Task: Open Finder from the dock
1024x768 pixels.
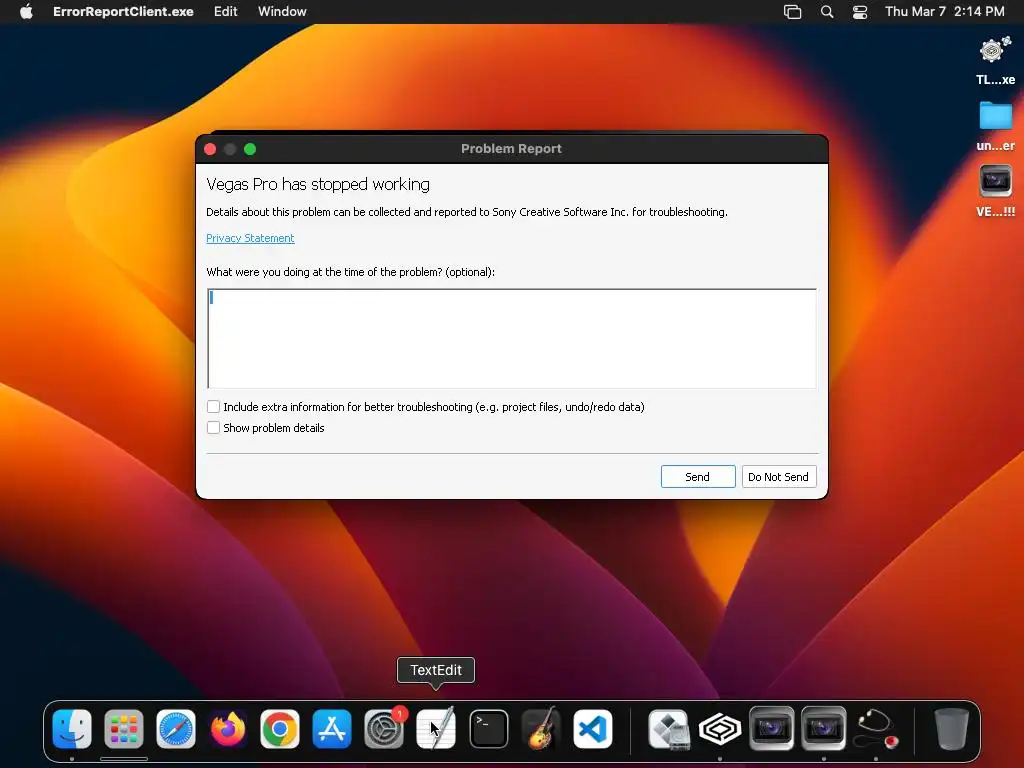Action: (x=72, y=729)
